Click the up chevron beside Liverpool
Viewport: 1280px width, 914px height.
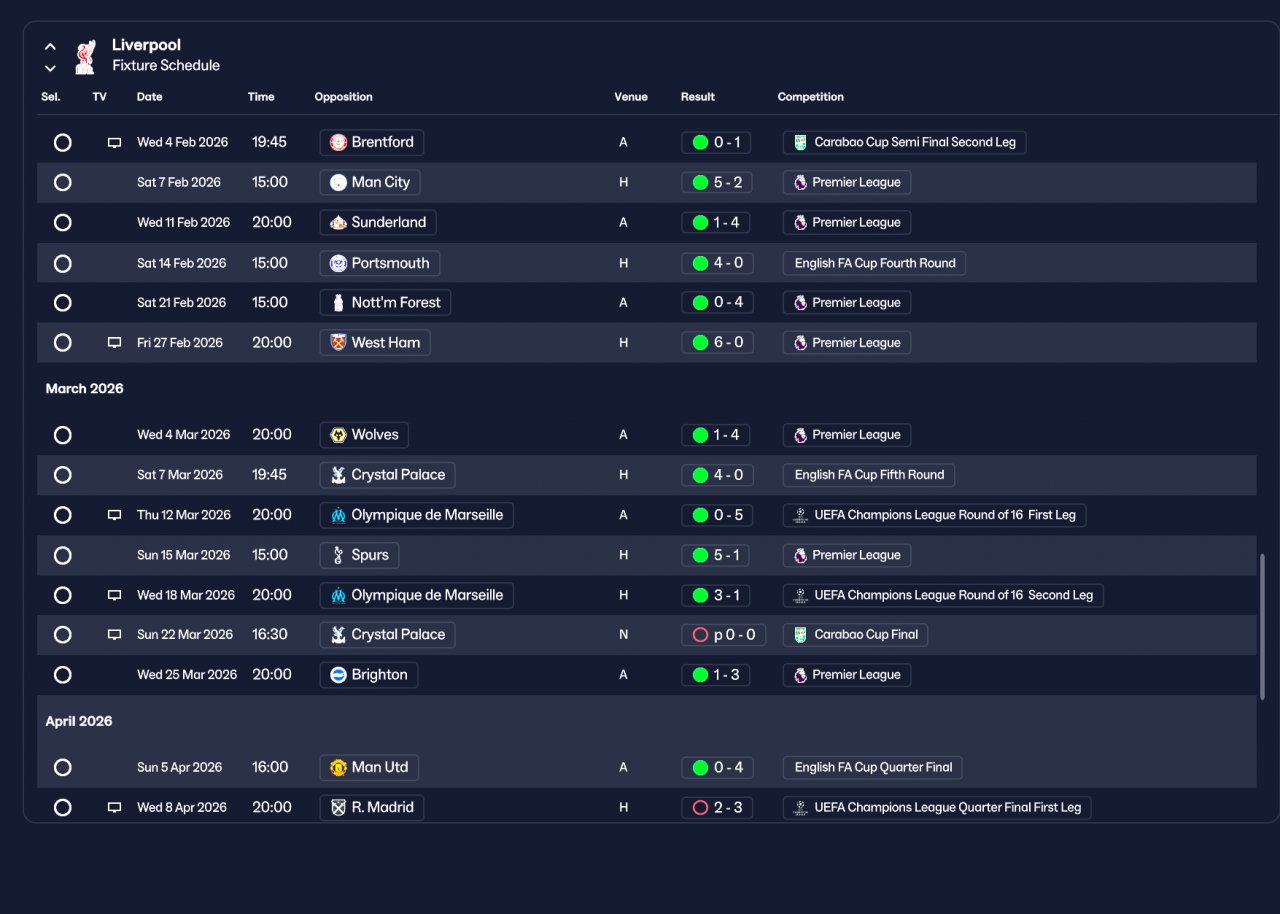coord(50,46)
